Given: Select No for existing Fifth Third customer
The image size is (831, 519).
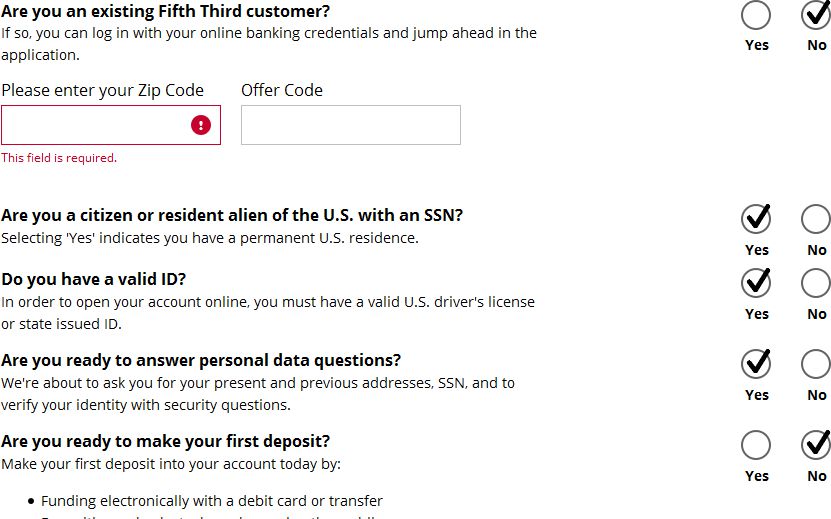Looking at the screenshot, I should pos(816,15).
